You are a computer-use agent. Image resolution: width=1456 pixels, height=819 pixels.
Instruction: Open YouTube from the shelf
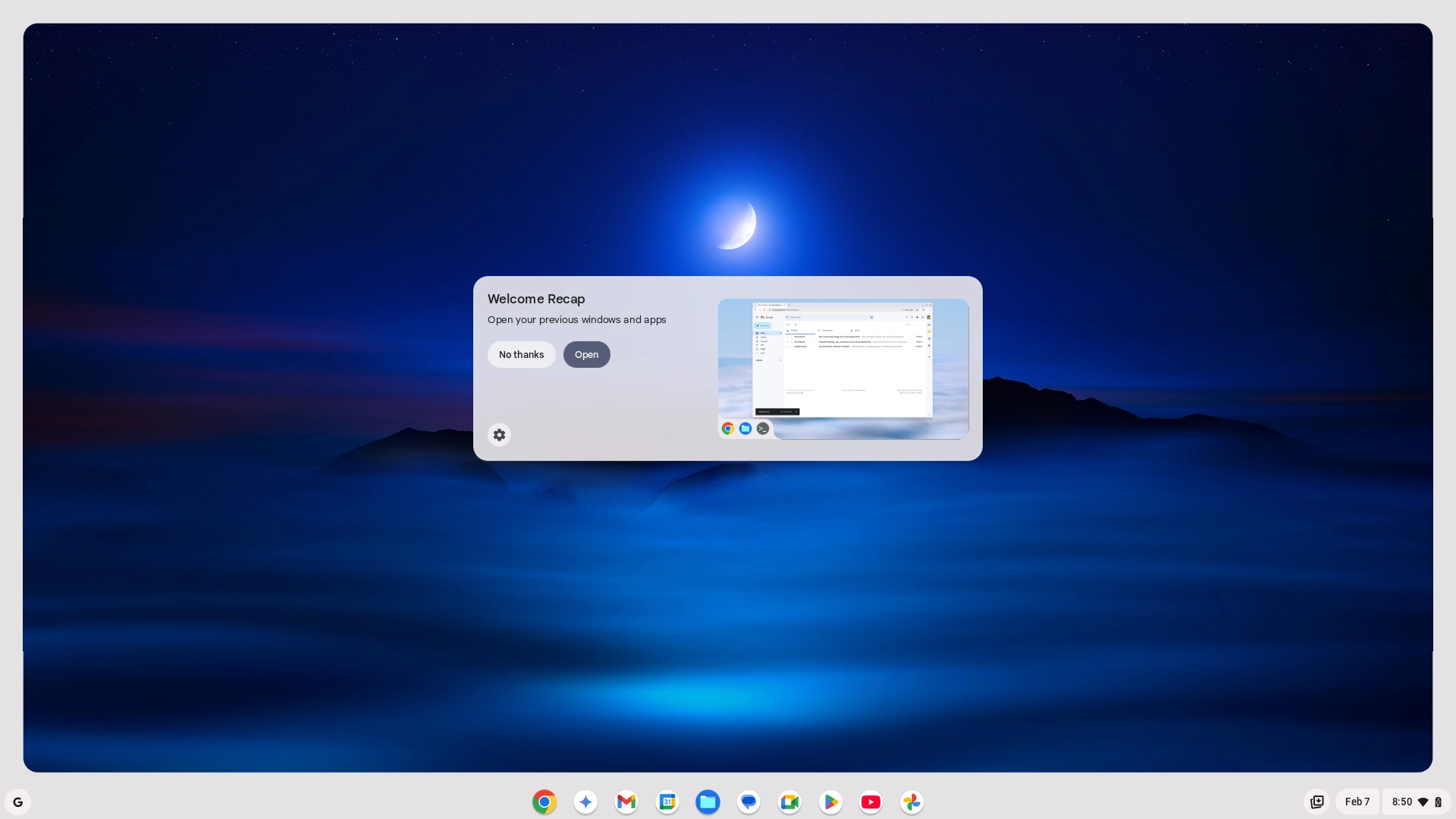[871, 802]
